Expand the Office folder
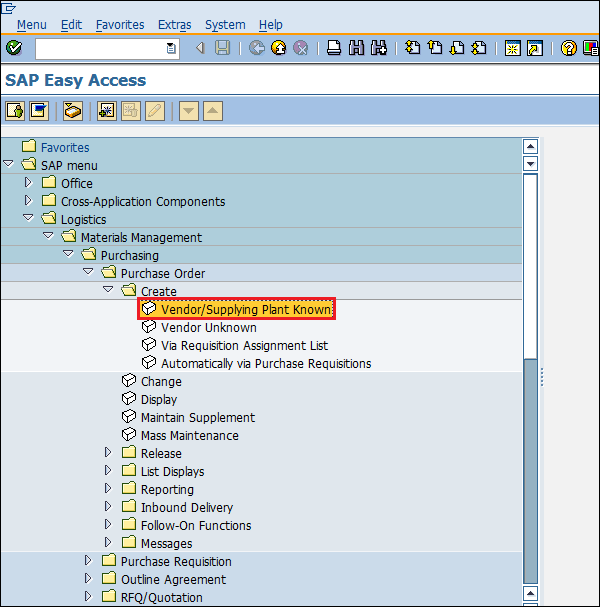Image resolution: width=600 pixels, height=607 pixels. click(28, 182)
